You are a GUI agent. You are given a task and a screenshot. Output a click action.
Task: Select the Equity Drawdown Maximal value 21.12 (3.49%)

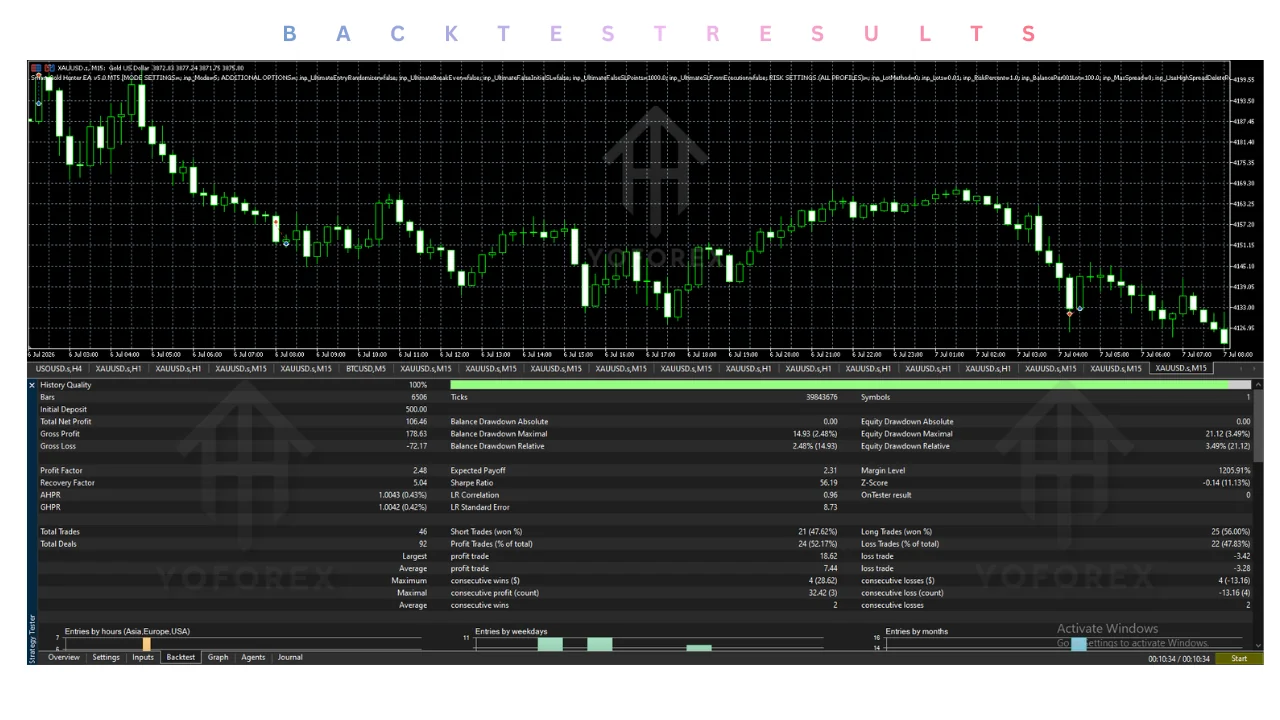[x=1226, y=434]
